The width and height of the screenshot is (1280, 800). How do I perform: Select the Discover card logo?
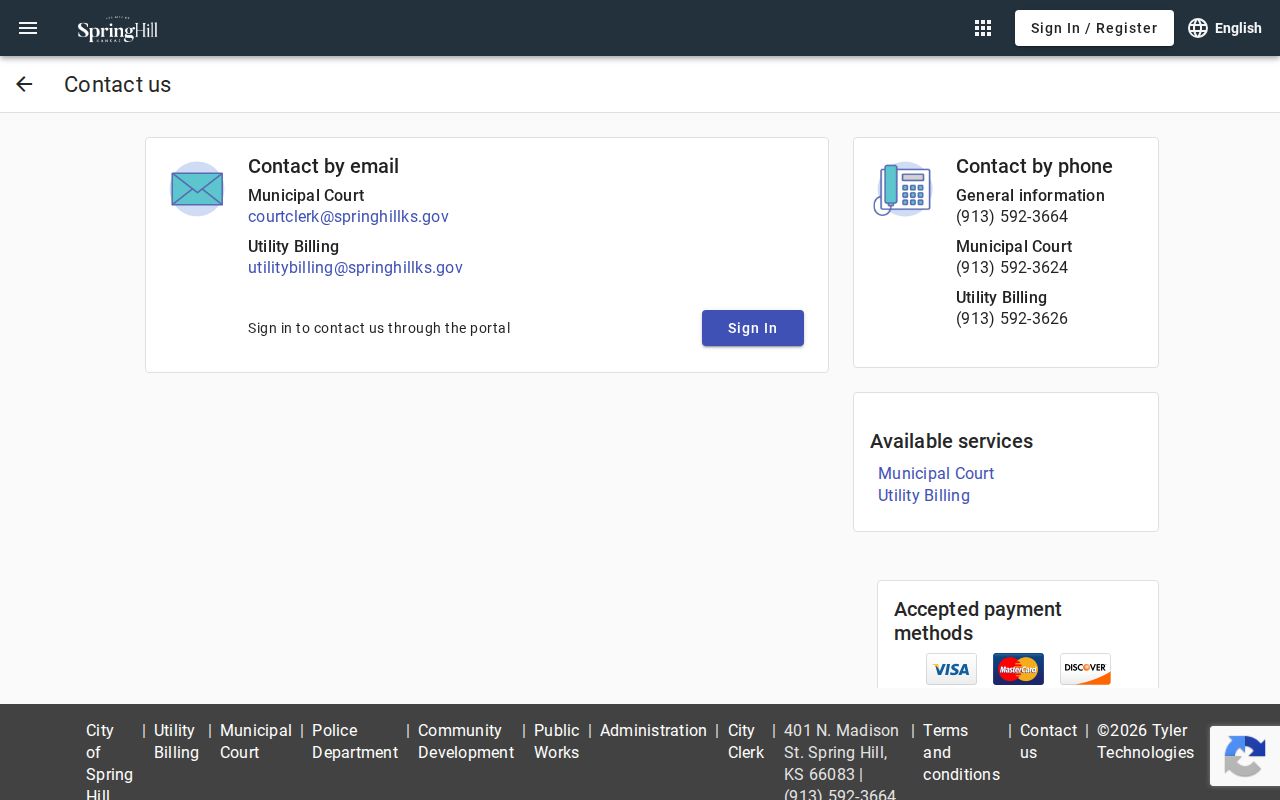[x=1085, y=669]
